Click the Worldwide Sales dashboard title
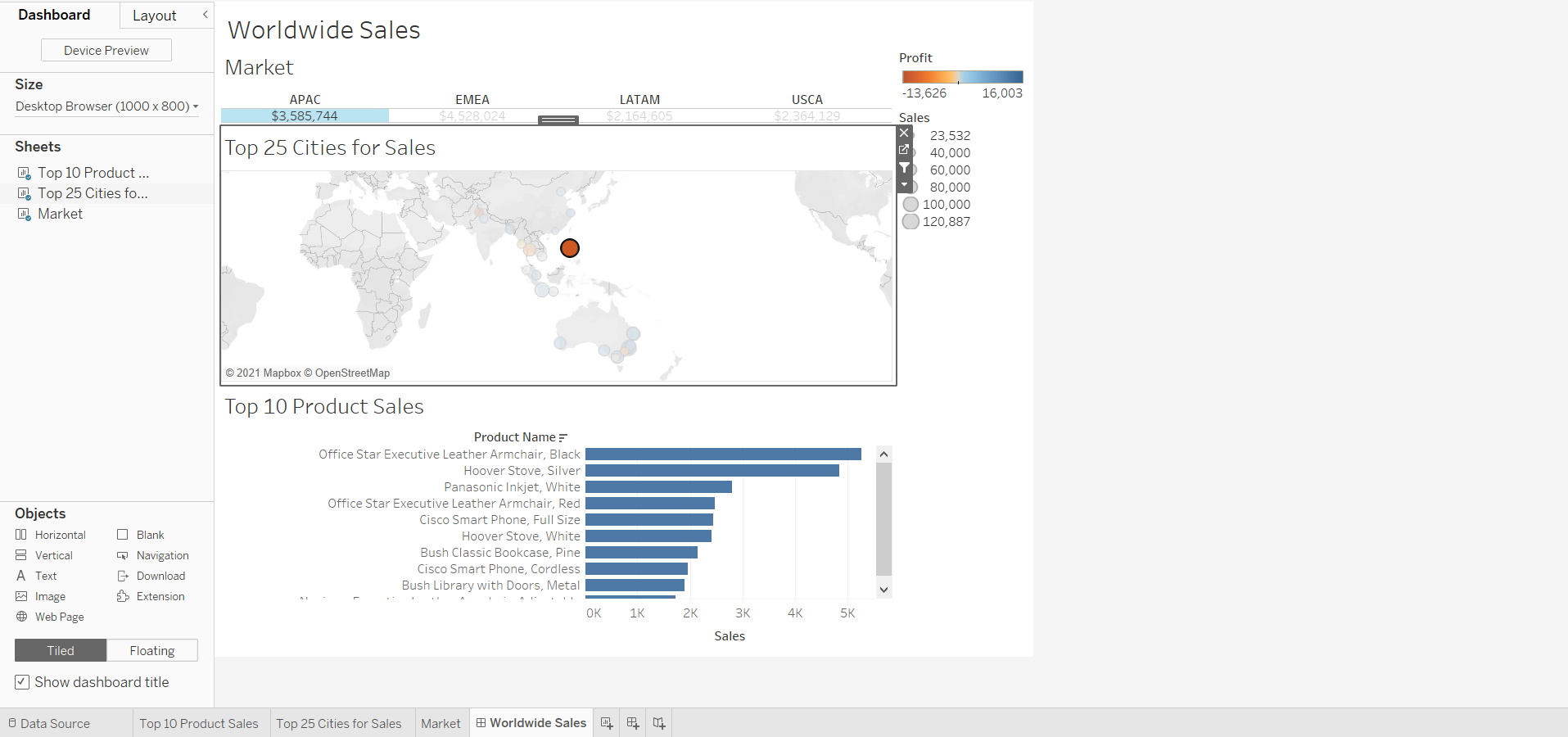1568x737 pixels. [324, 30]
